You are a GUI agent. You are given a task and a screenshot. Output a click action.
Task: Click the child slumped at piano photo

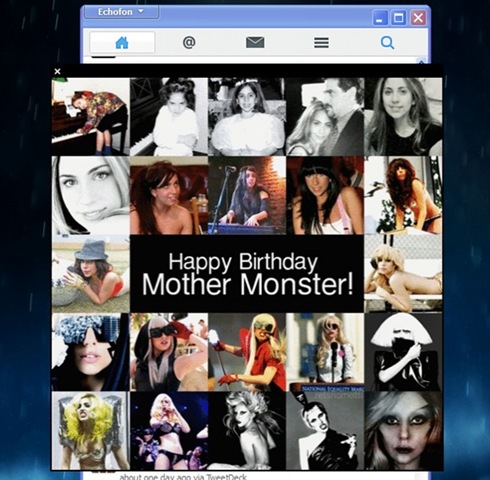tap(91, 117)
